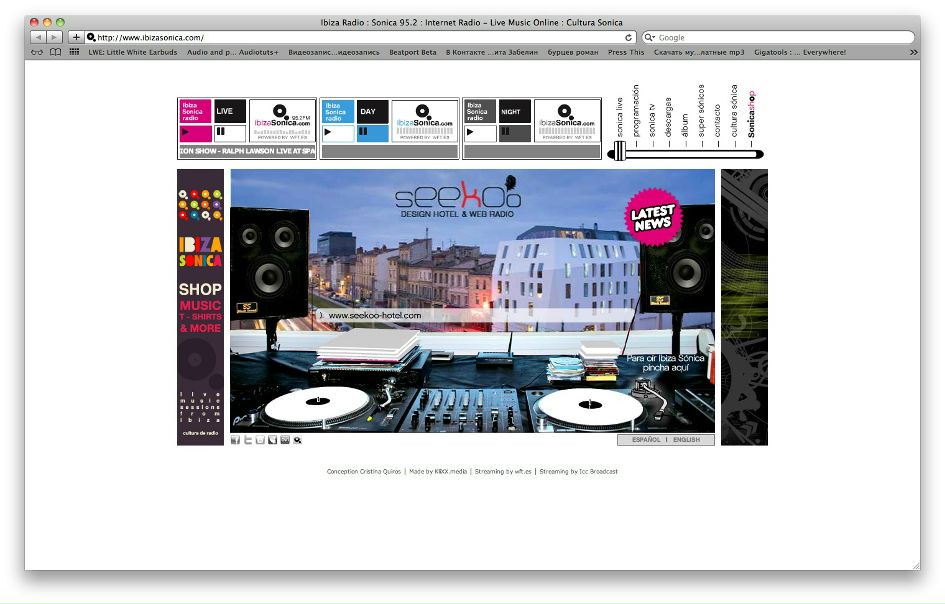Open the Google search magnifier dropdown
The width and height of the screenshot is (945, 604).
(x=650, y=37)
